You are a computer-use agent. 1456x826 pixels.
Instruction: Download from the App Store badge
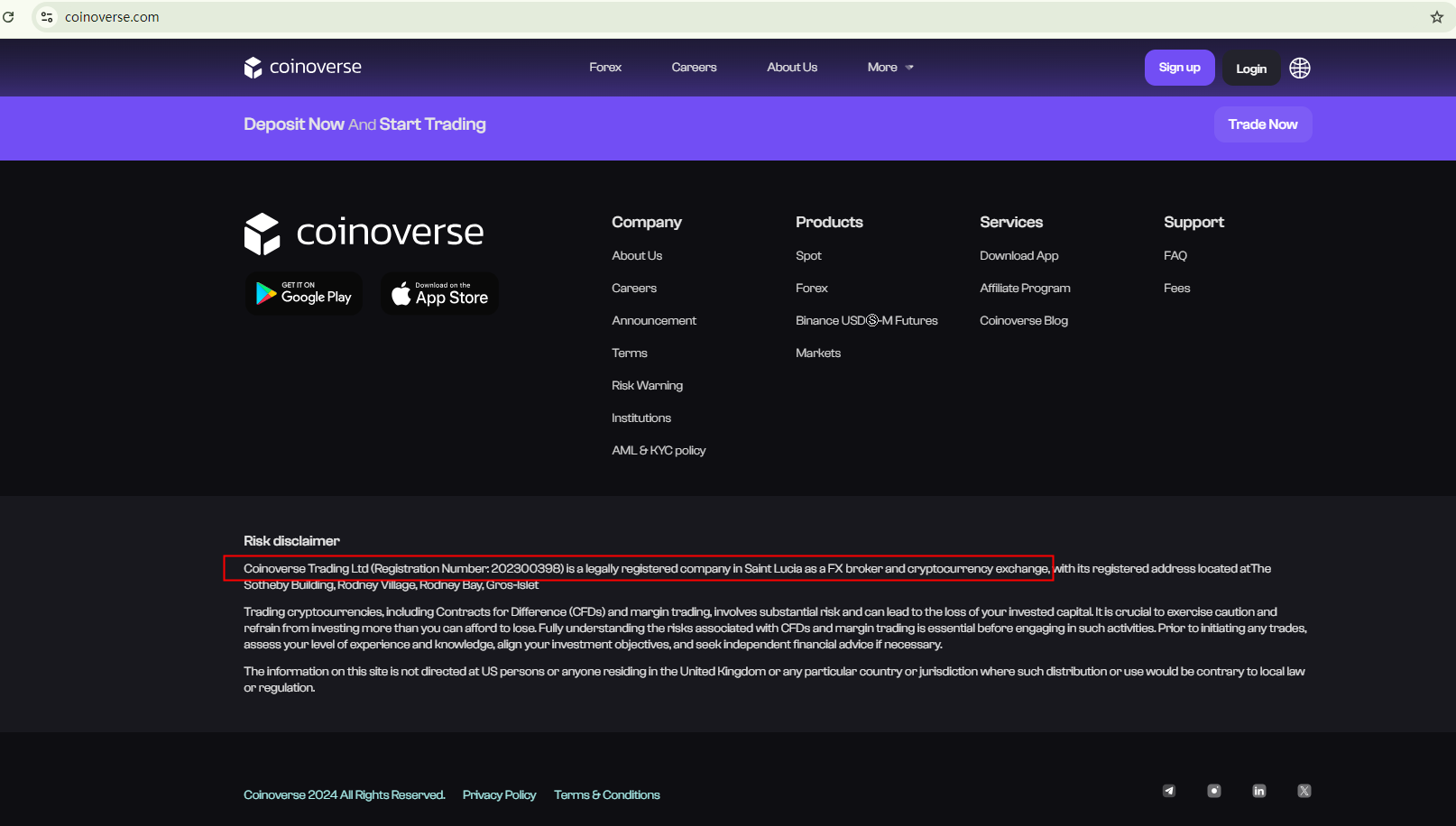click(439, 294)
